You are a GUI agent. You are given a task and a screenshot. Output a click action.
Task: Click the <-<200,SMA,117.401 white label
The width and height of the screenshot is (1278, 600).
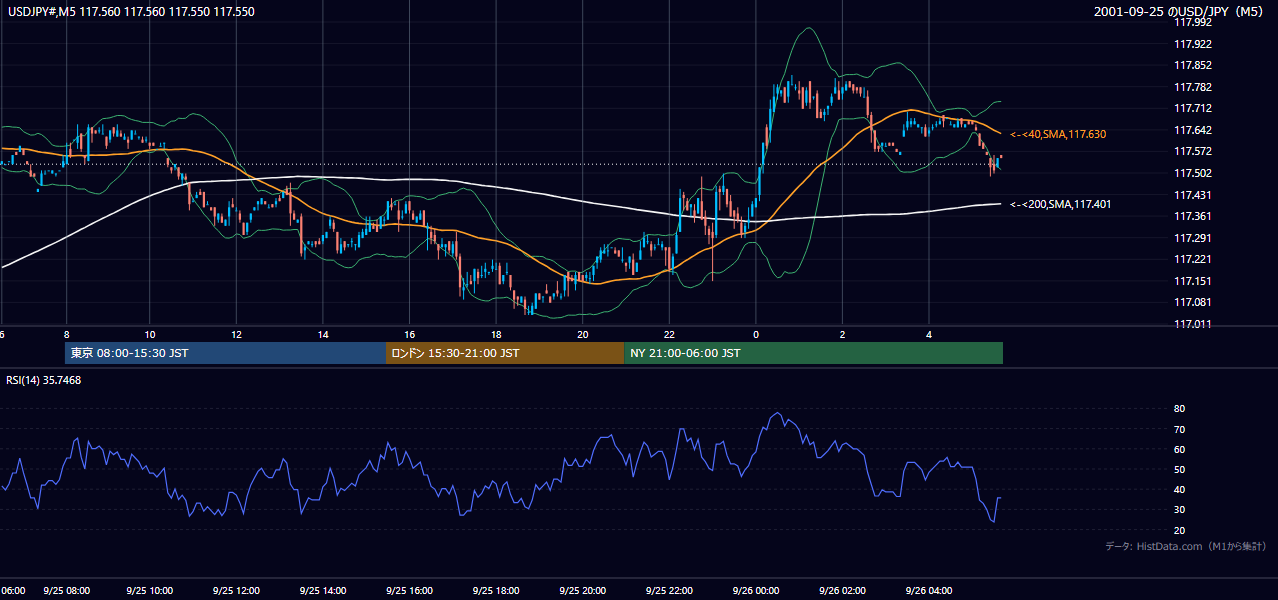click(1060, 204)
